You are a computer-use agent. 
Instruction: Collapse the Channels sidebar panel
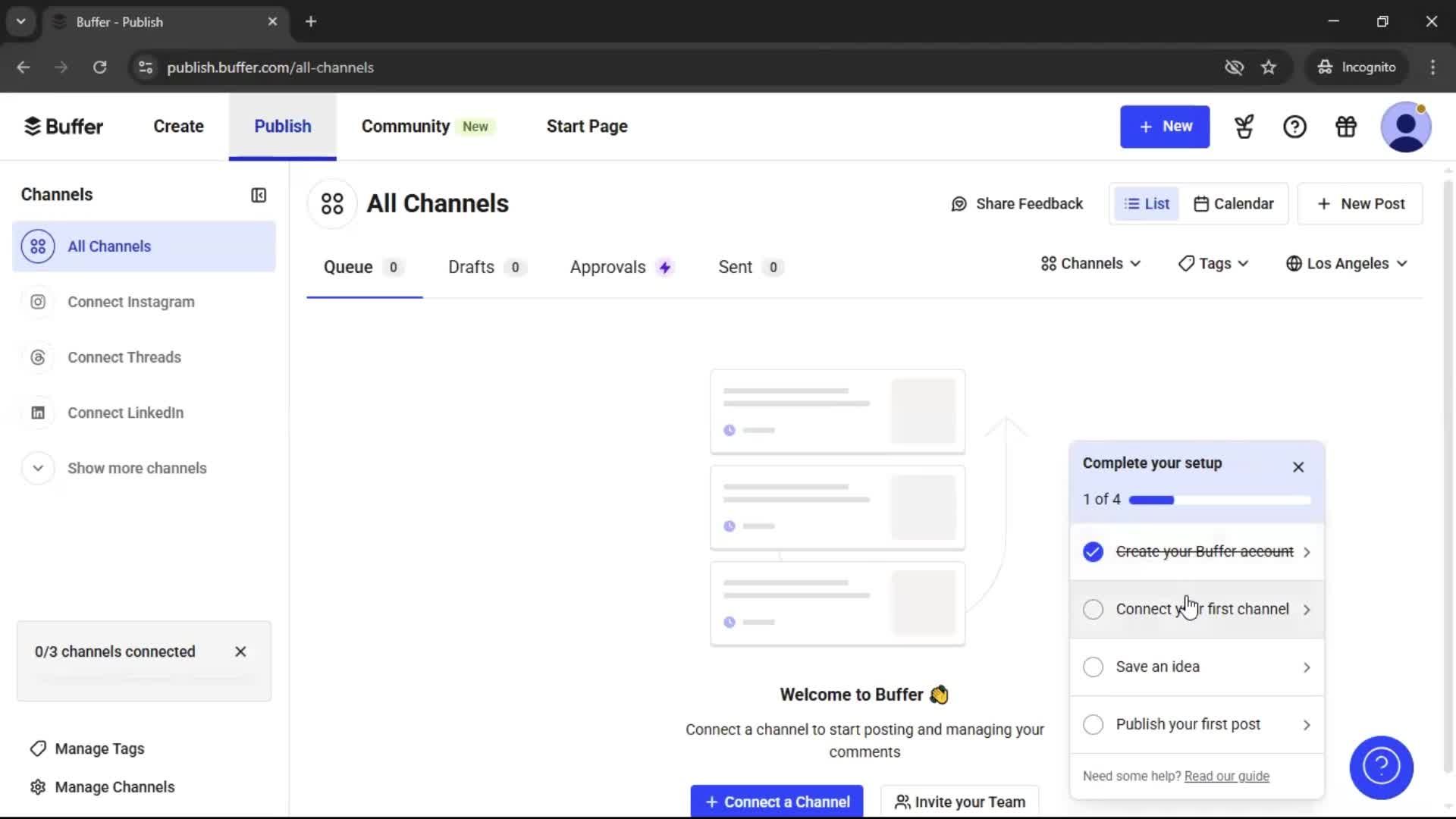click(x=259, y=195)
